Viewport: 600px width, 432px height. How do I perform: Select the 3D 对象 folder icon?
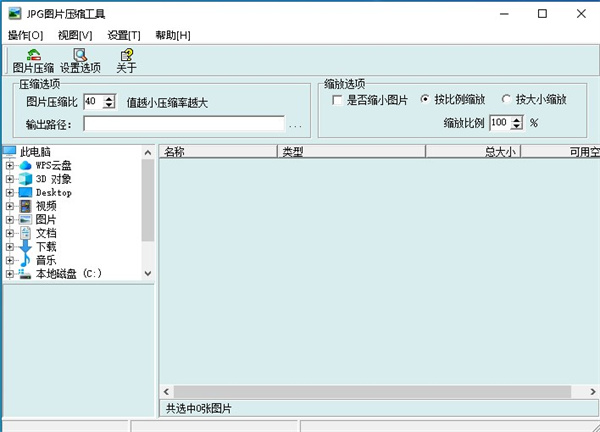[26, 179]
